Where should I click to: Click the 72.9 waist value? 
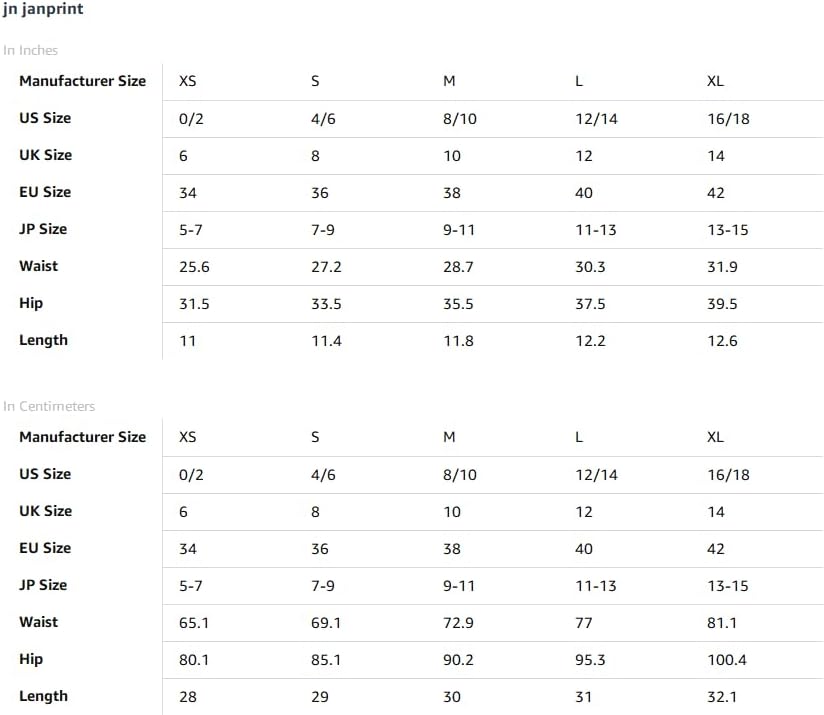point(458,623)
